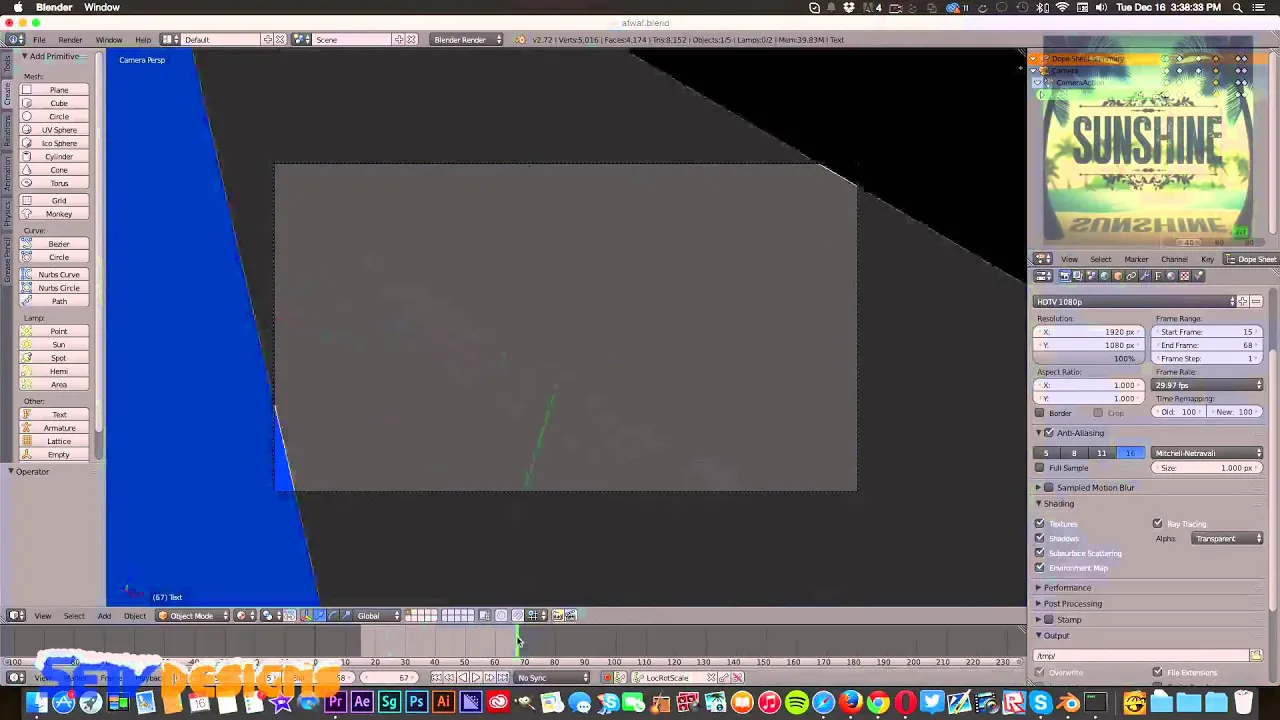The image size is (1280, 720).
Task: Enable the Full Sample checkbox
Action: click(1039, 468)
